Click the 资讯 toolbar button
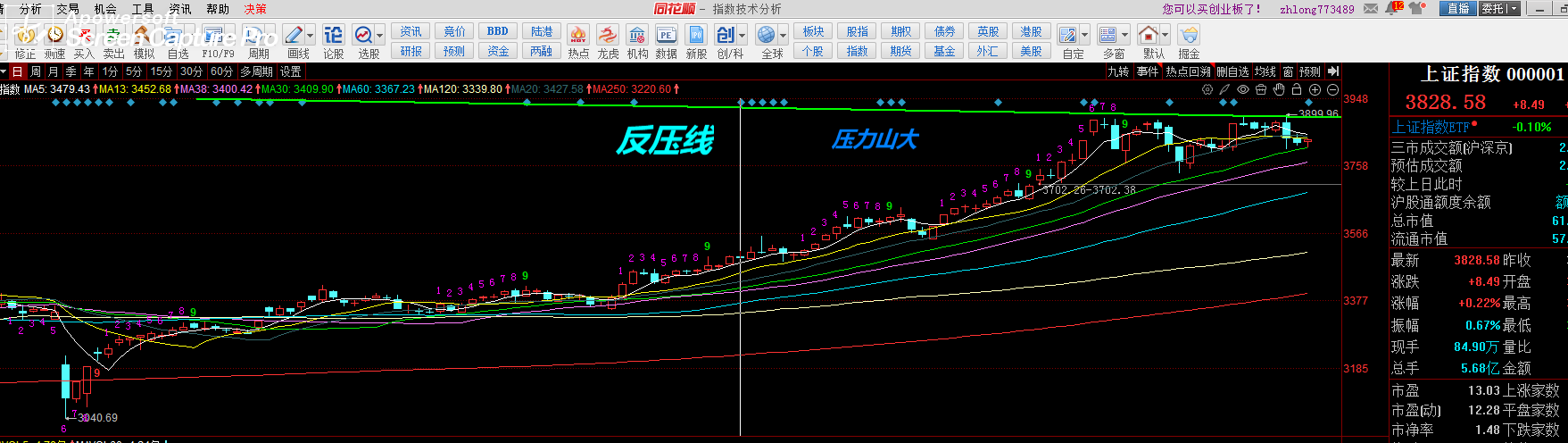The width and height of the screenshot is (1568, 443). coord(411,31)
